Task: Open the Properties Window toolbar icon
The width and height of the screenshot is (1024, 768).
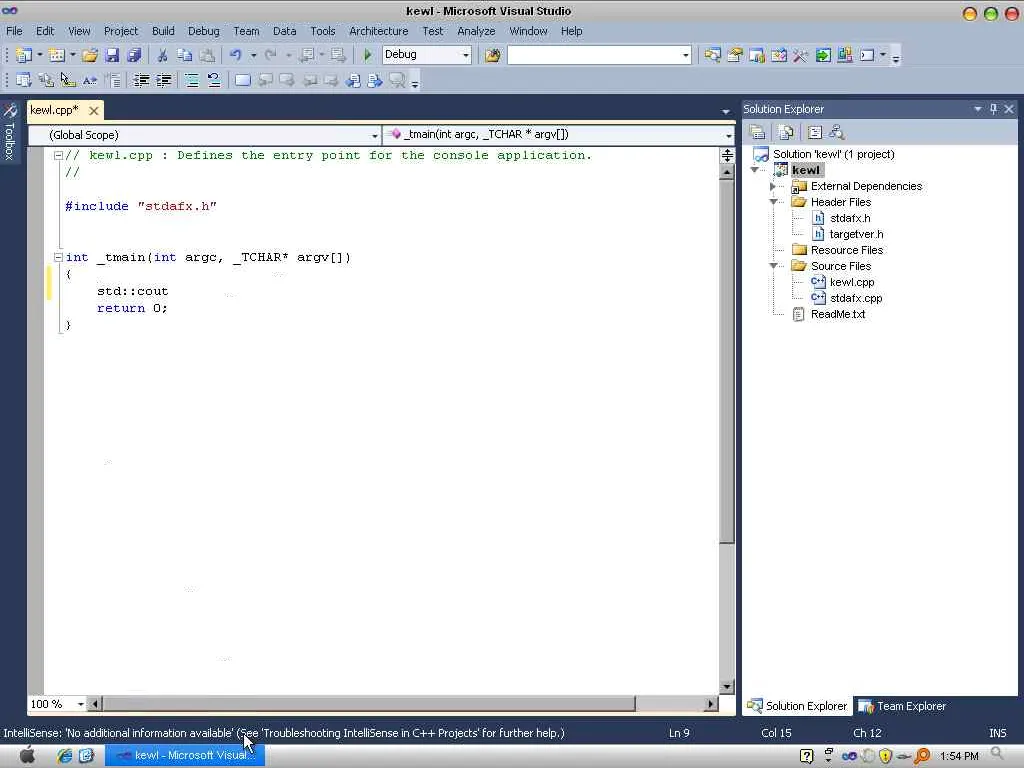Action: click(x=735, y=55)
